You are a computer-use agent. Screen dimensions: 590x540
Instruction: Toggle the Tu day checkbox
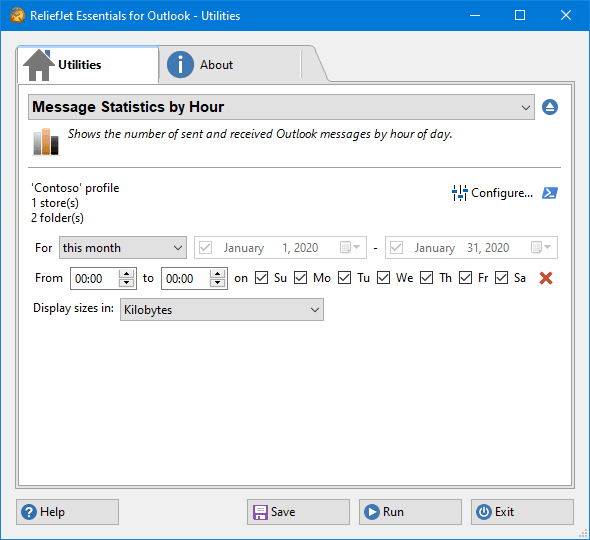(x=344, y=278)
